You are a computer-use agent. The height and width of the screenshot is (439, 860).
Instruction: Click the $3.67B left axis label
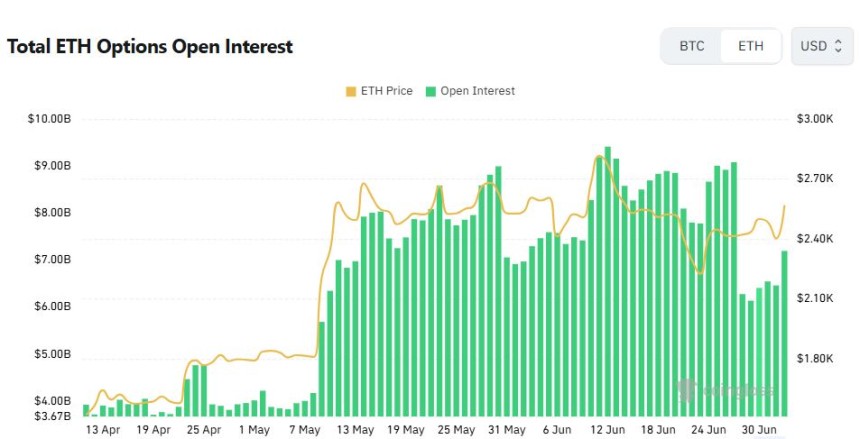[x=53, y=415]
